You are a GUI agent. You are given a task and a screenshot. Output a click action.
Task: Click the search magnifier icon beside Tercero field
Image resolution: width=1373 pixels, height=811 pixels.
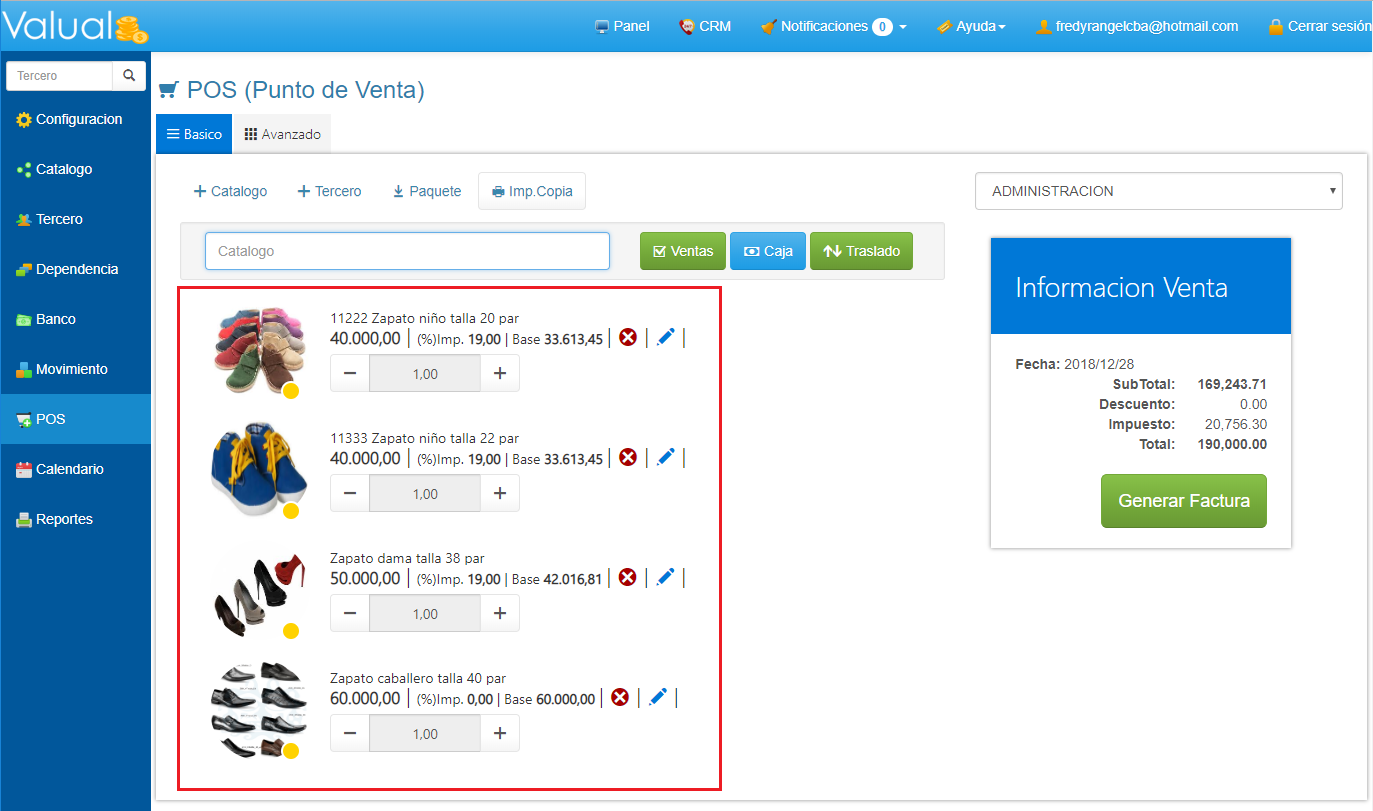pos(128,76)
